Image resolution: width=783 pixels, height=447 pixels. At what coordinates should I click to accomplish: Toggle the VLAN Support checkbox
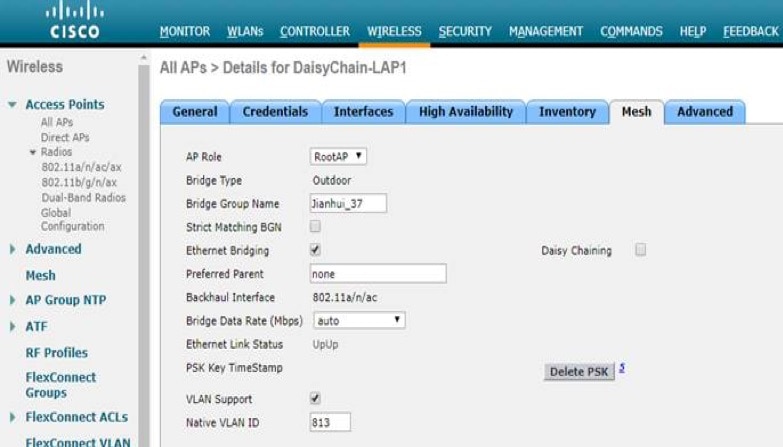(315, 398)
